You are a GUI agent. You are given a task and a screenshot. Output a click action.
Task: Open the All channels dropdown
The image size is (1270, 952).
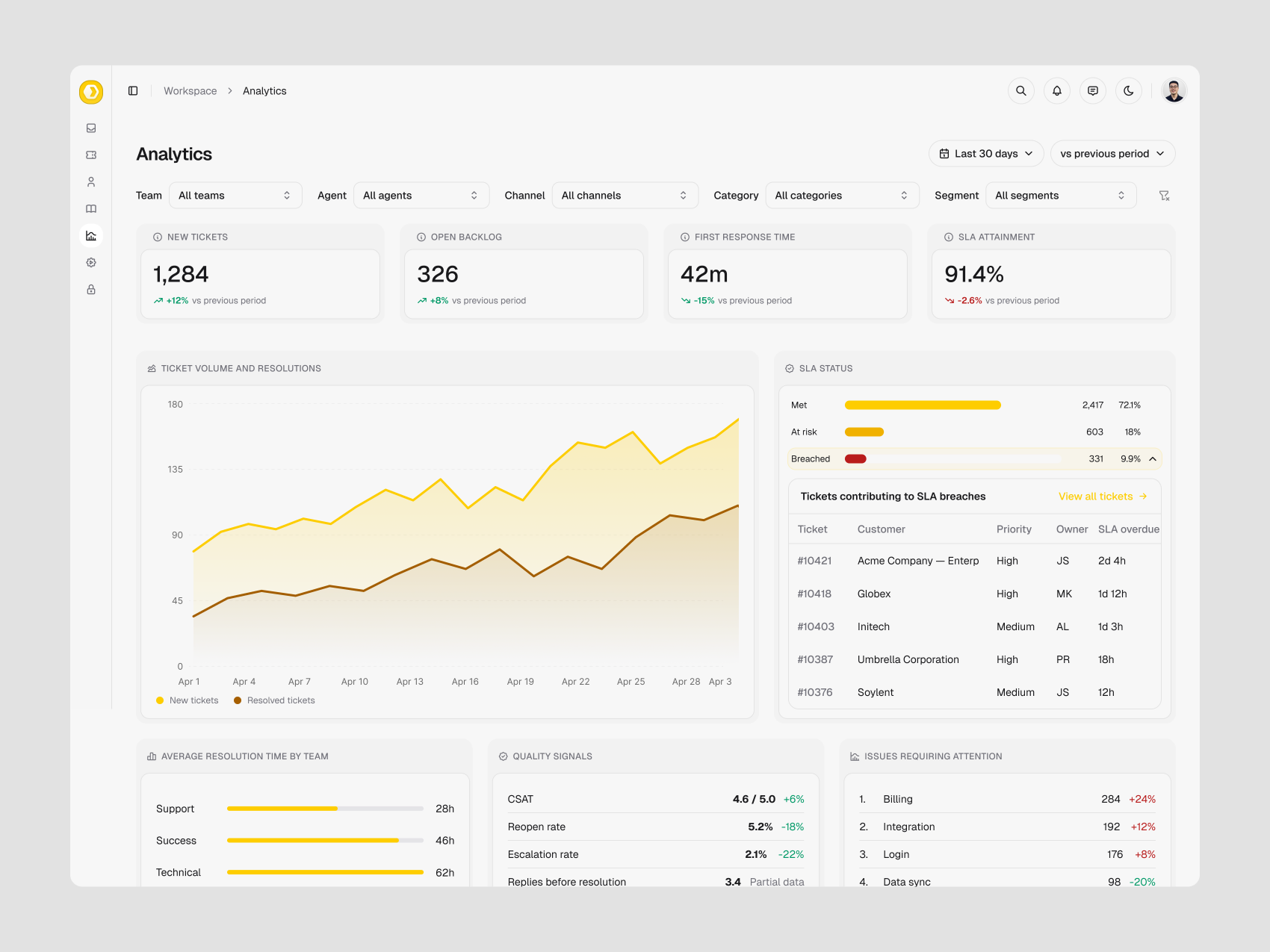625,196
